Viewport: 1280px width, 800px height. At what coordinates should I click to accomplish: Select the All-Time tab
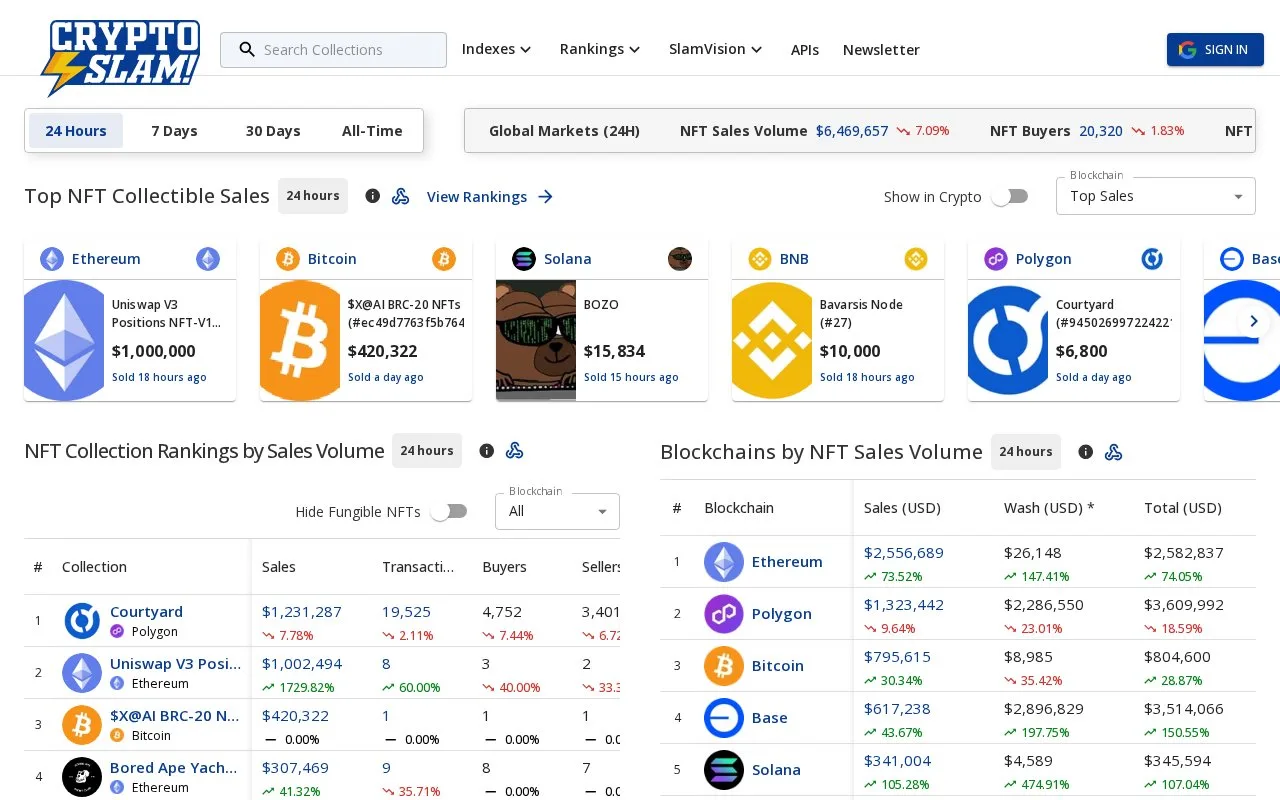[372, 131]
